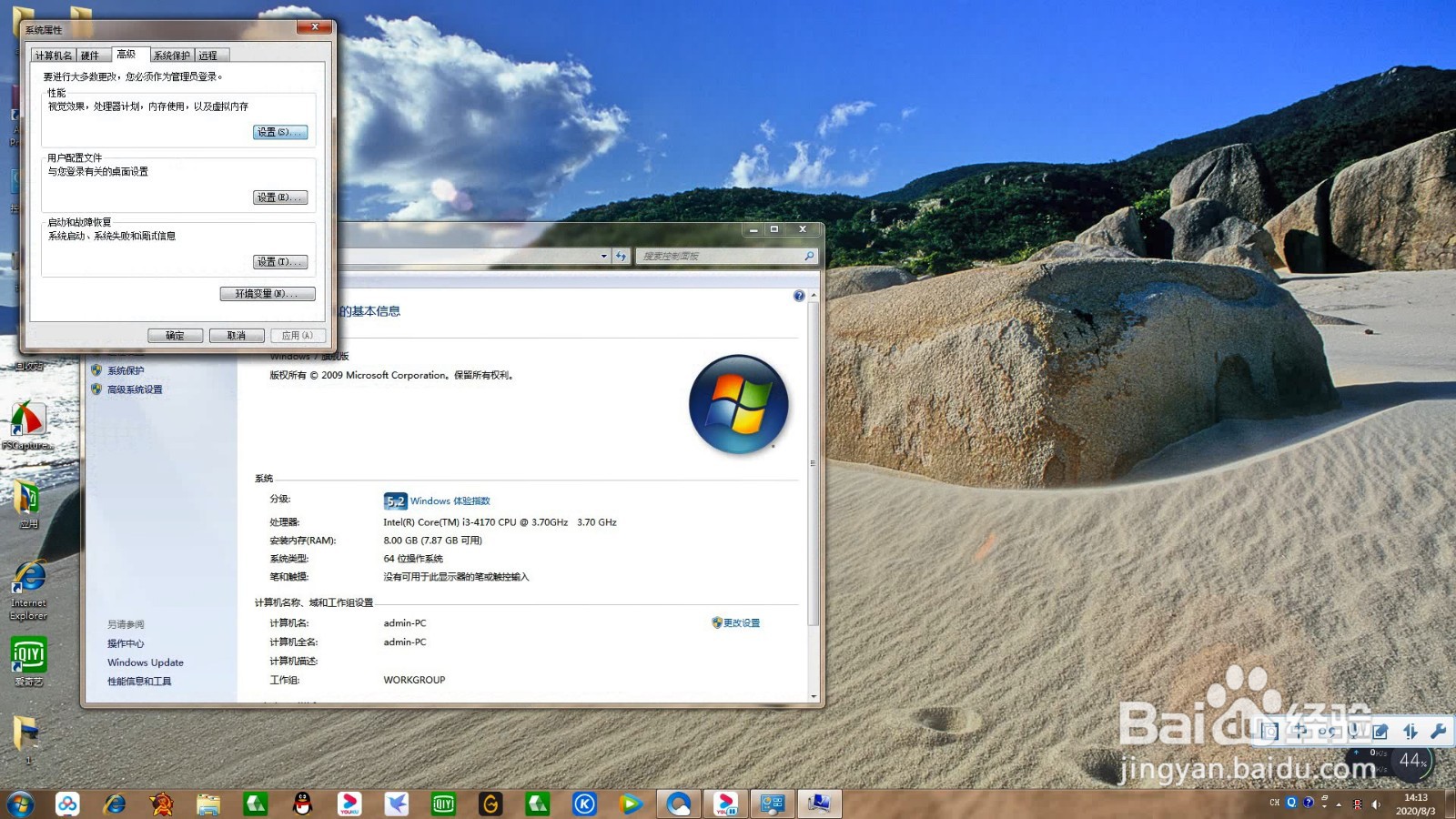Screen dimensions: 1456x819
Task: Launch Internet Explorer from the taskbar
Action: click(x=115, y=804)
